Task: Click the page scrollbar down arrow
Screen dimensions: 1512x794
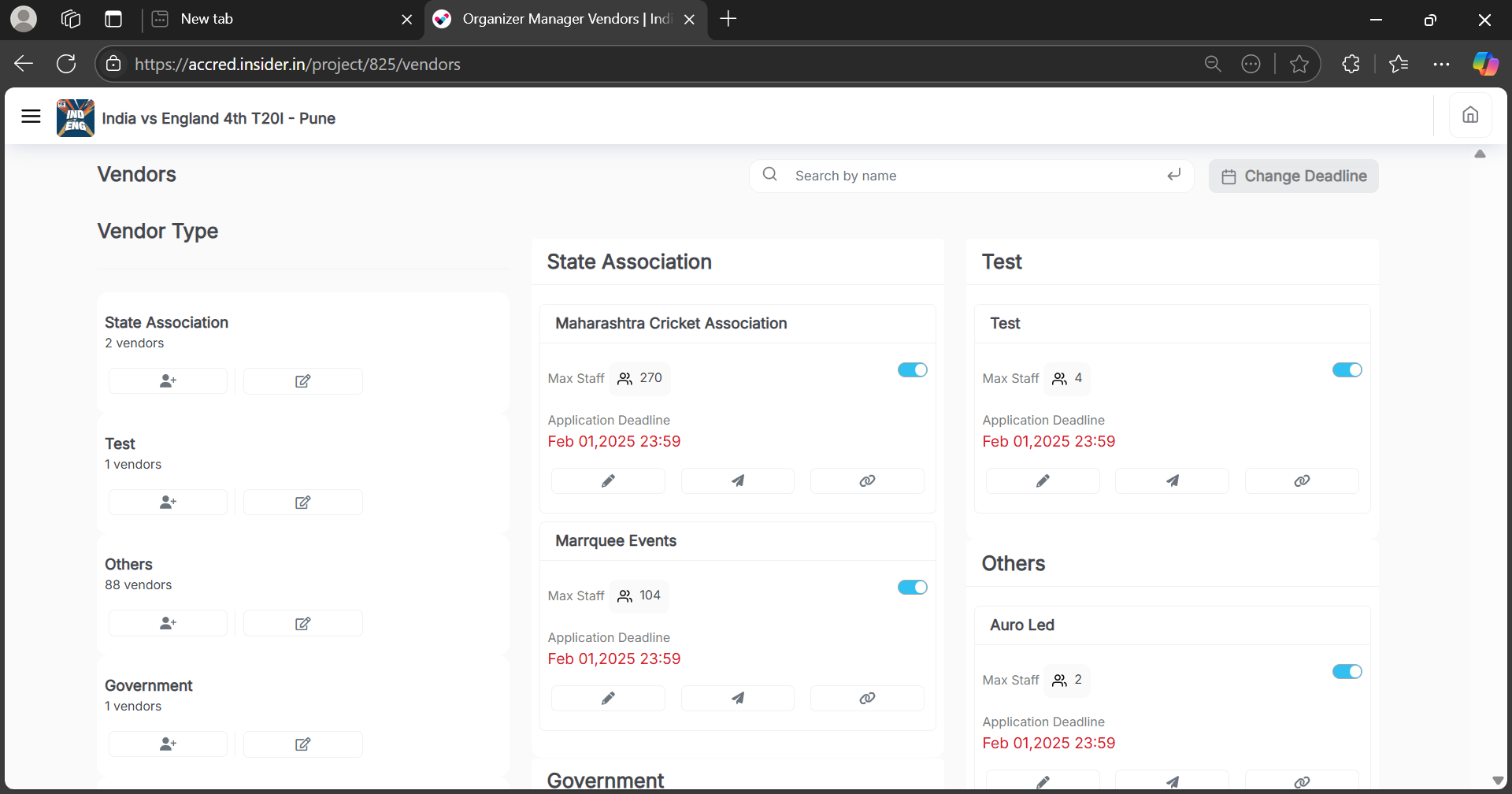Action: point(1497,781)
